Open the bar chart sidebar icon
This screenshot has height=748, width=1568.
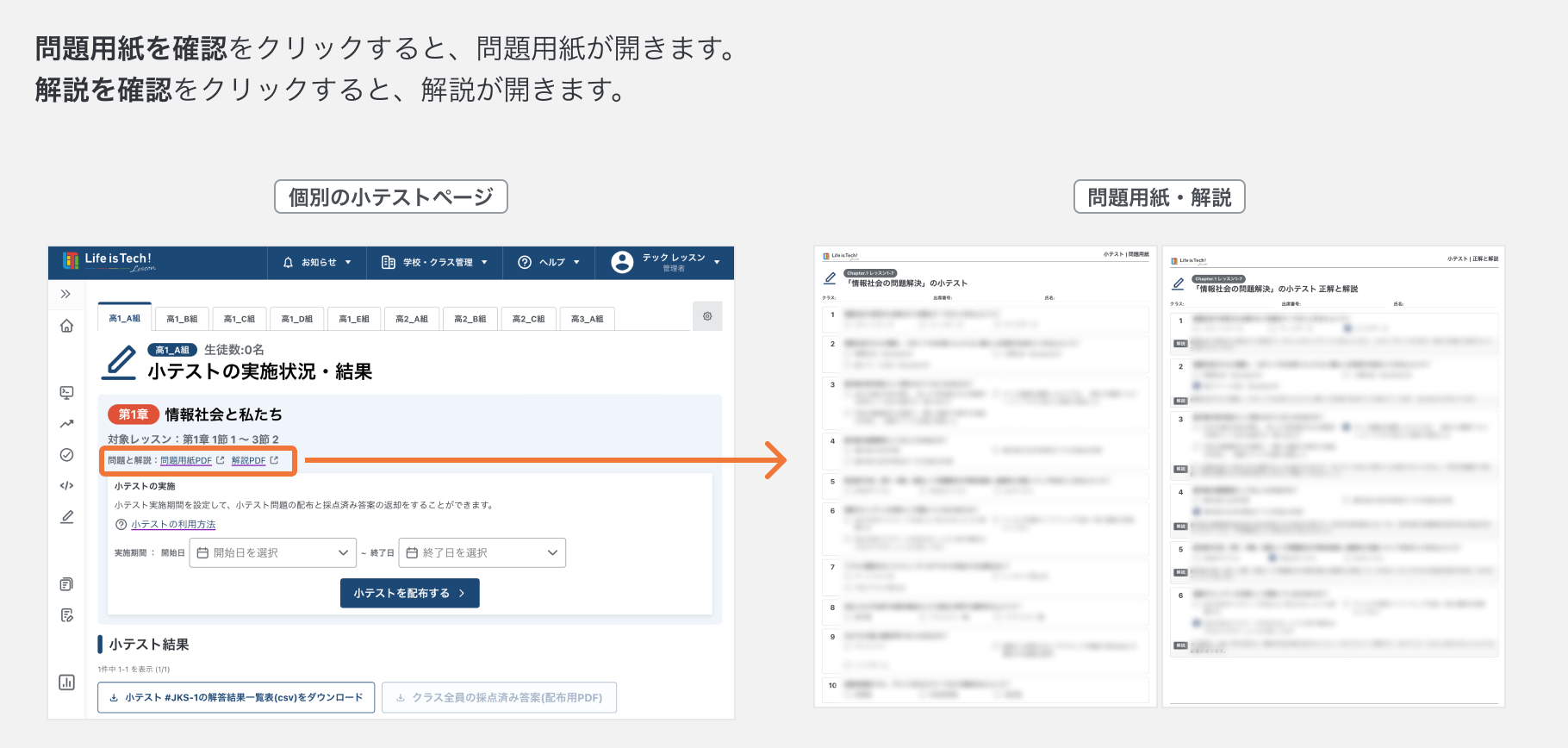(66, 683)
